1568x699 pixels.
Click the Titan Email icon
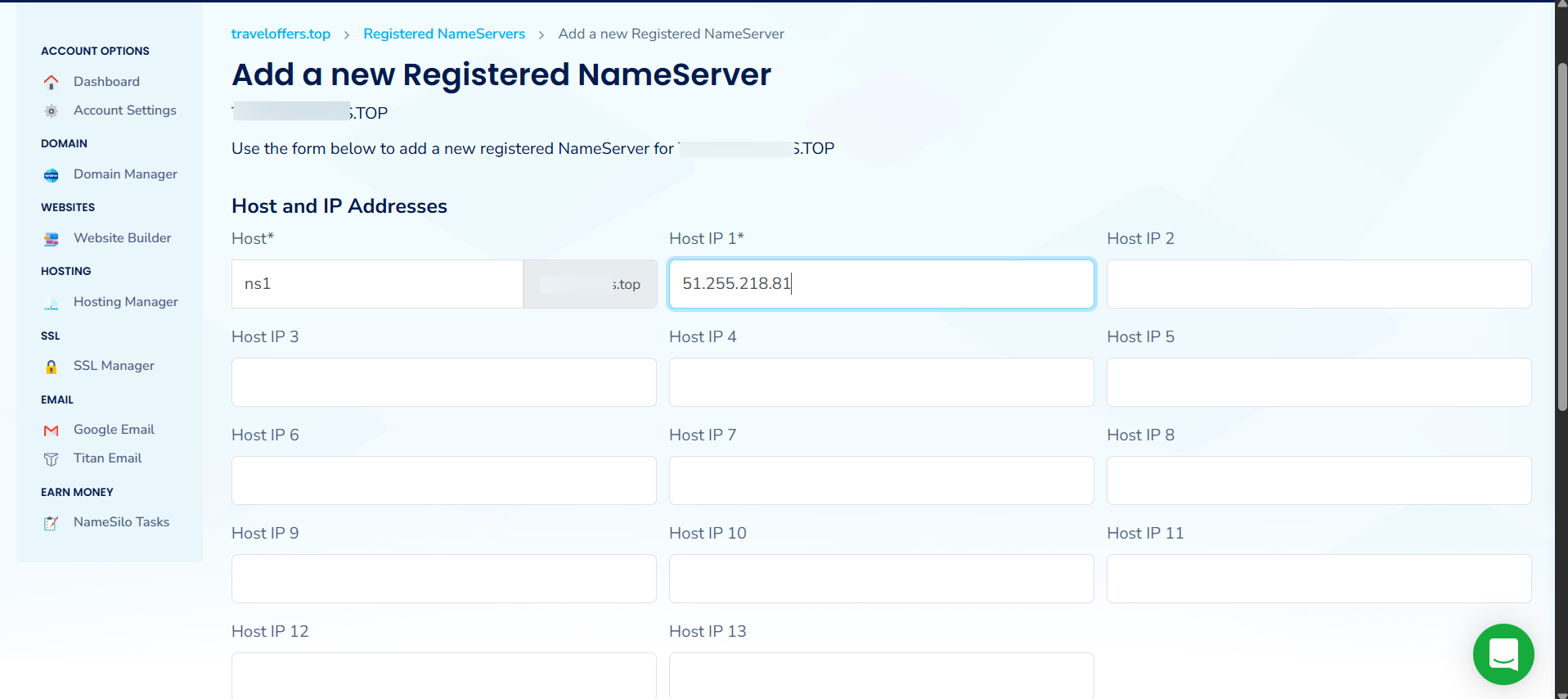[x=52, y=459]
